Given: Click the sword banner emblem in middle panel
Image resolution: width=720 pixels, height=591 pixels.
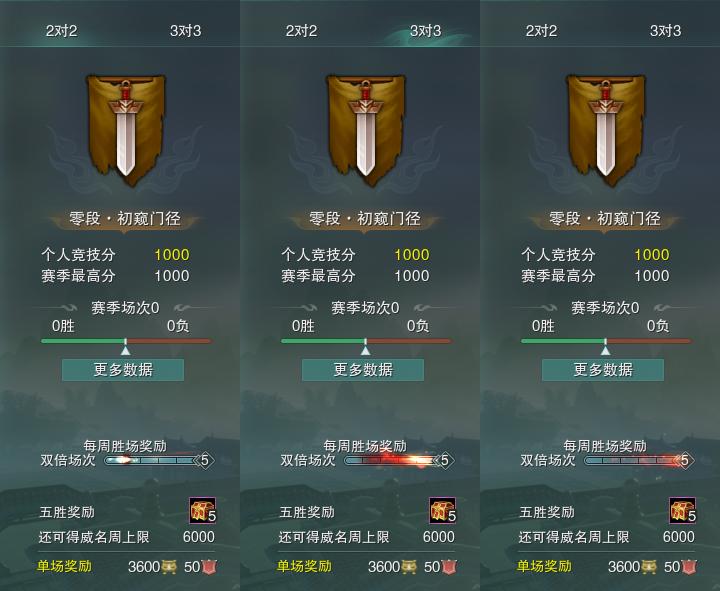Looking at the screenshot, I should [x=366, y=130].
